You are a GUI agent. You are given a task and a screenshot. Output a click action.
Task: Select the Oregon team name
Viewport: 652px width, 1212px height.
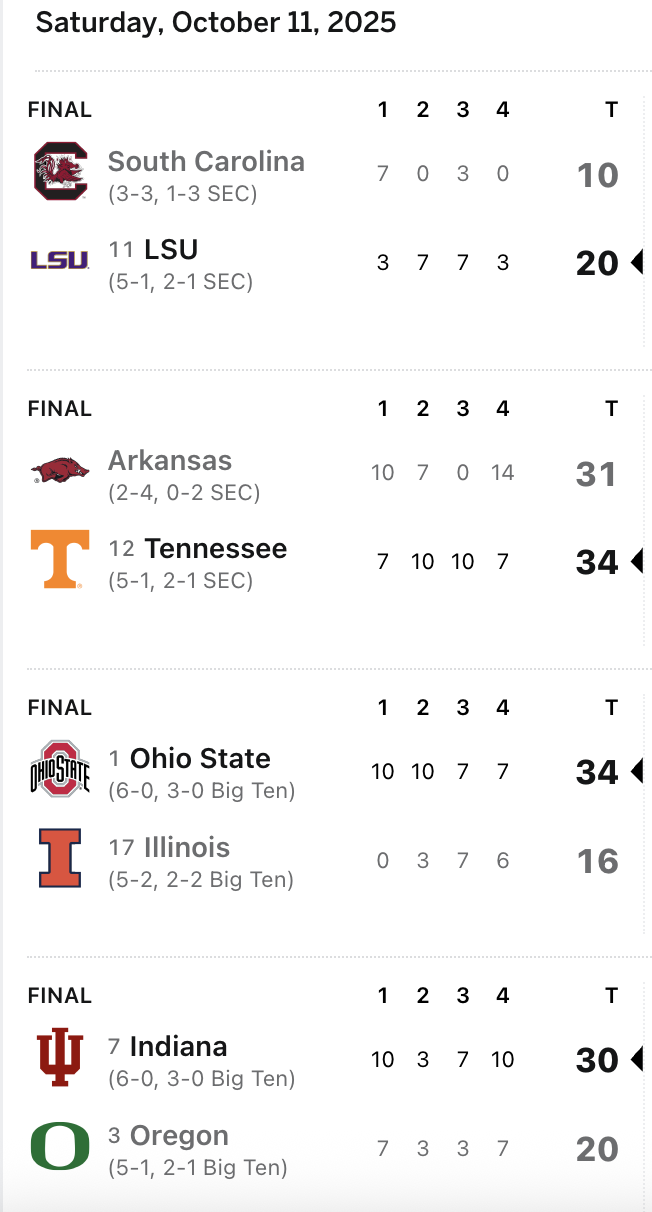tap(179, 1136)
